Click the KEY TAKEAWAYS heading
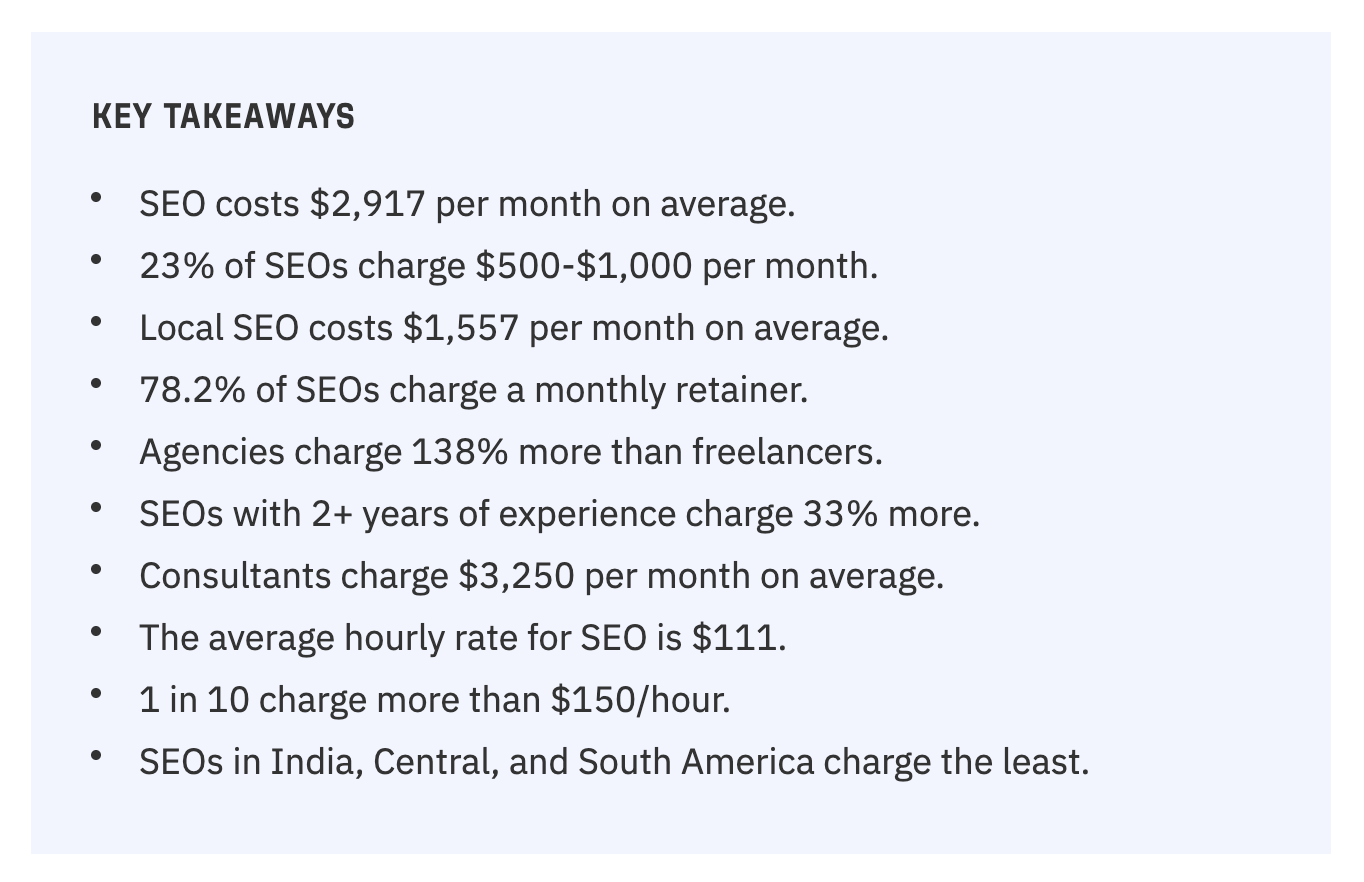This screenshot has width=1364, height=882. point(223,117)
